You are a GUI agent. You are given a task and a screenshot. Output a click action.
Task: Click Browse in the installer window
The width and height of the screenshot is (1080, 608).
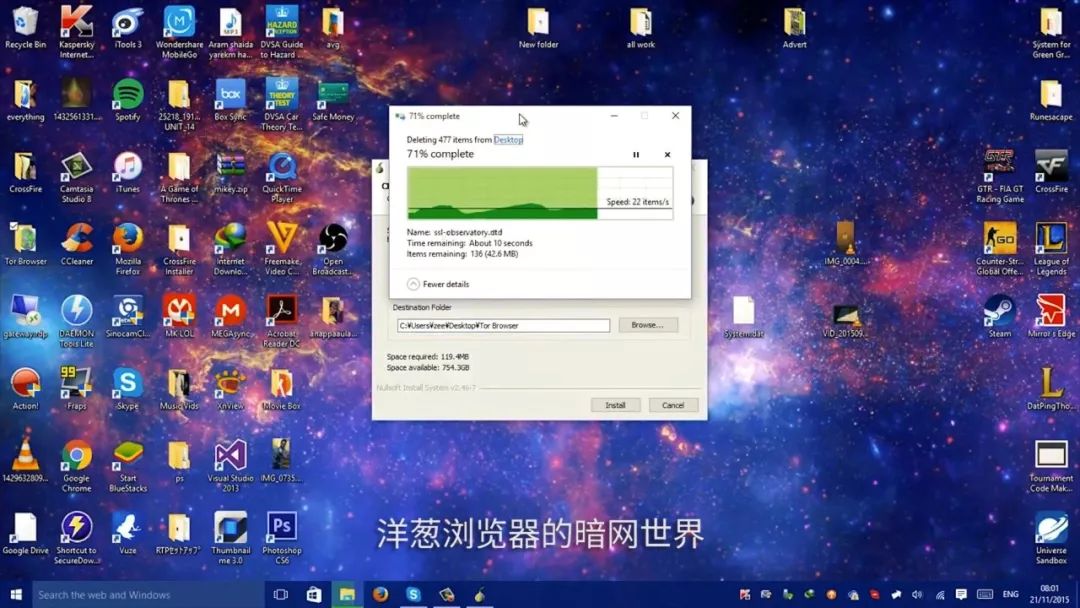[x=647, y=325]
